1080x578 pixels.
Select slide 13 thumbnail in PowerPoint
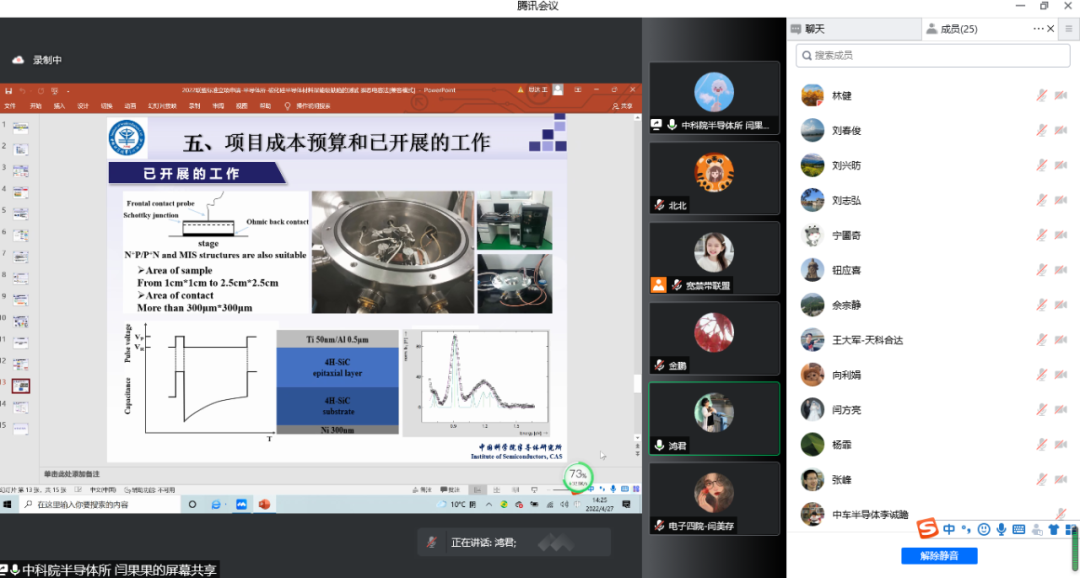[x=21, y=386]
